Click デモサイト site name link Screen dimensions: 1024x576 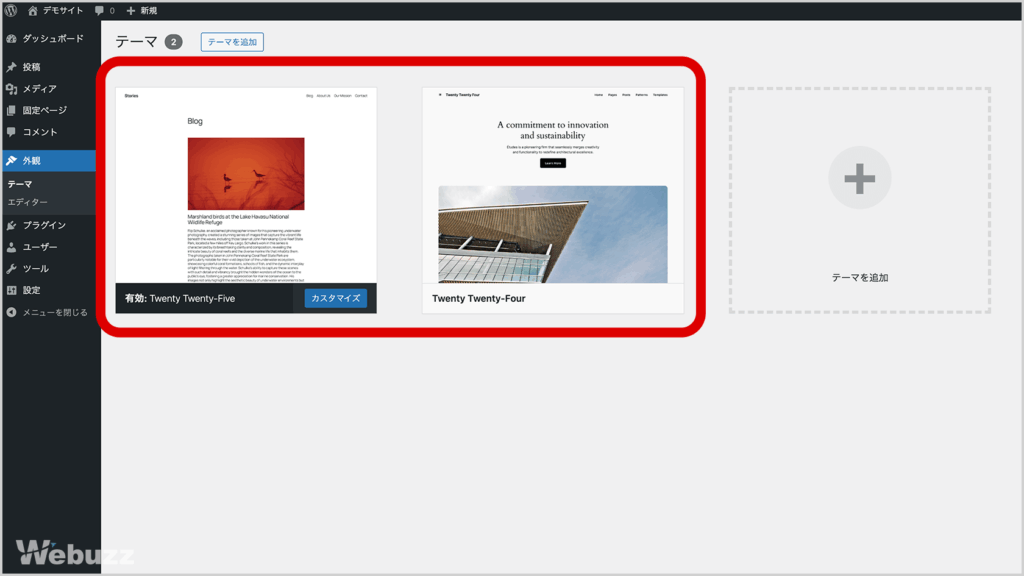pos(63,10)
